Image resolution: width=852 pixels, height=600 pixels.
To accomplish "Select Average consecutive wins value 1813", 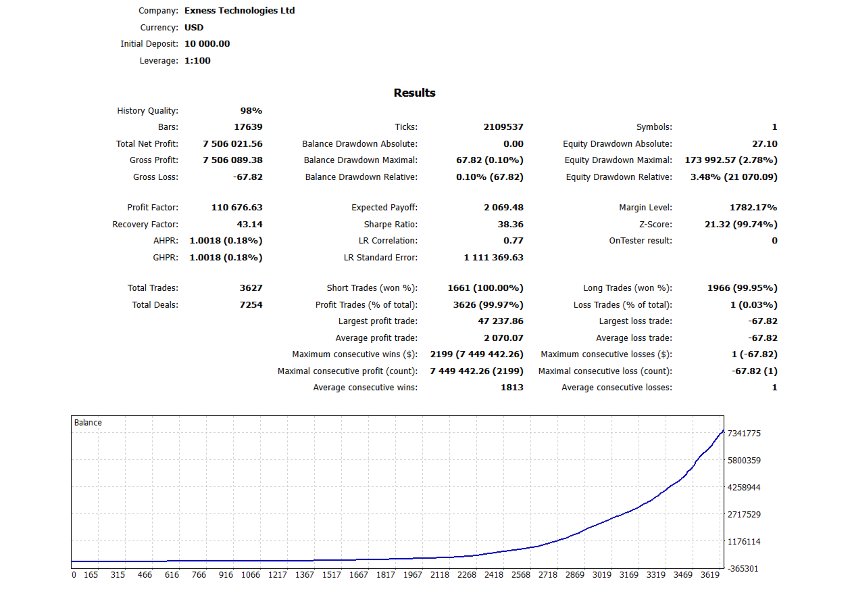I will click(512, 387).
